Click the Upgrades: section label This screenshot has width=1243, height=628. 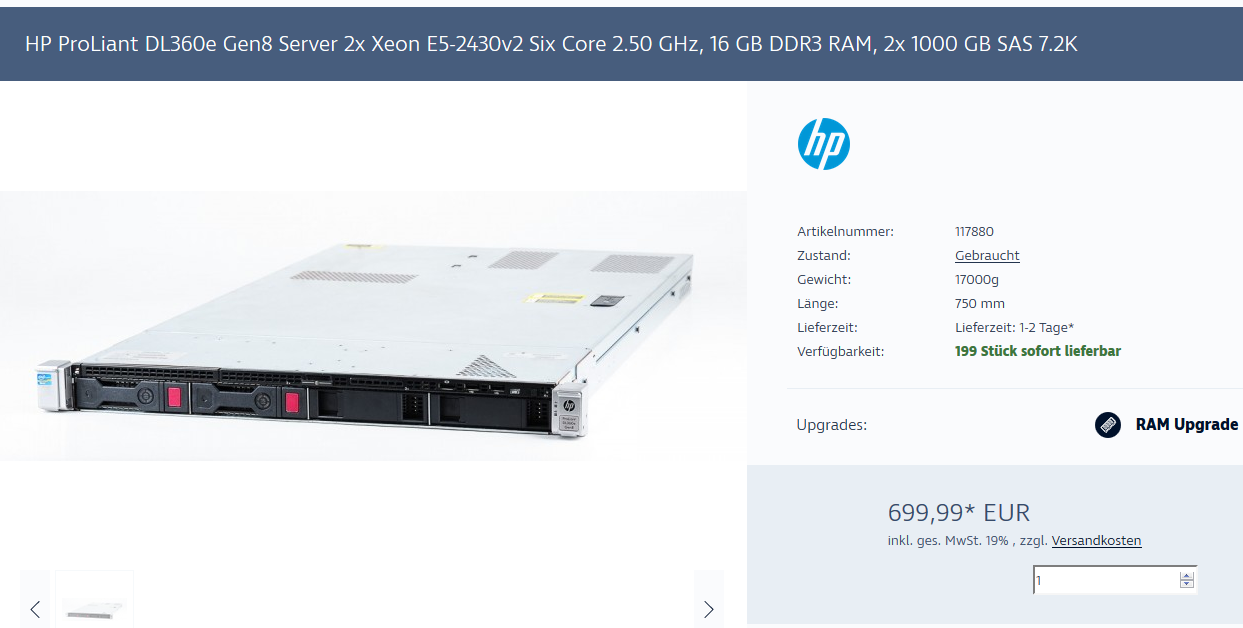pyautogui.click(x=831, y=425)
